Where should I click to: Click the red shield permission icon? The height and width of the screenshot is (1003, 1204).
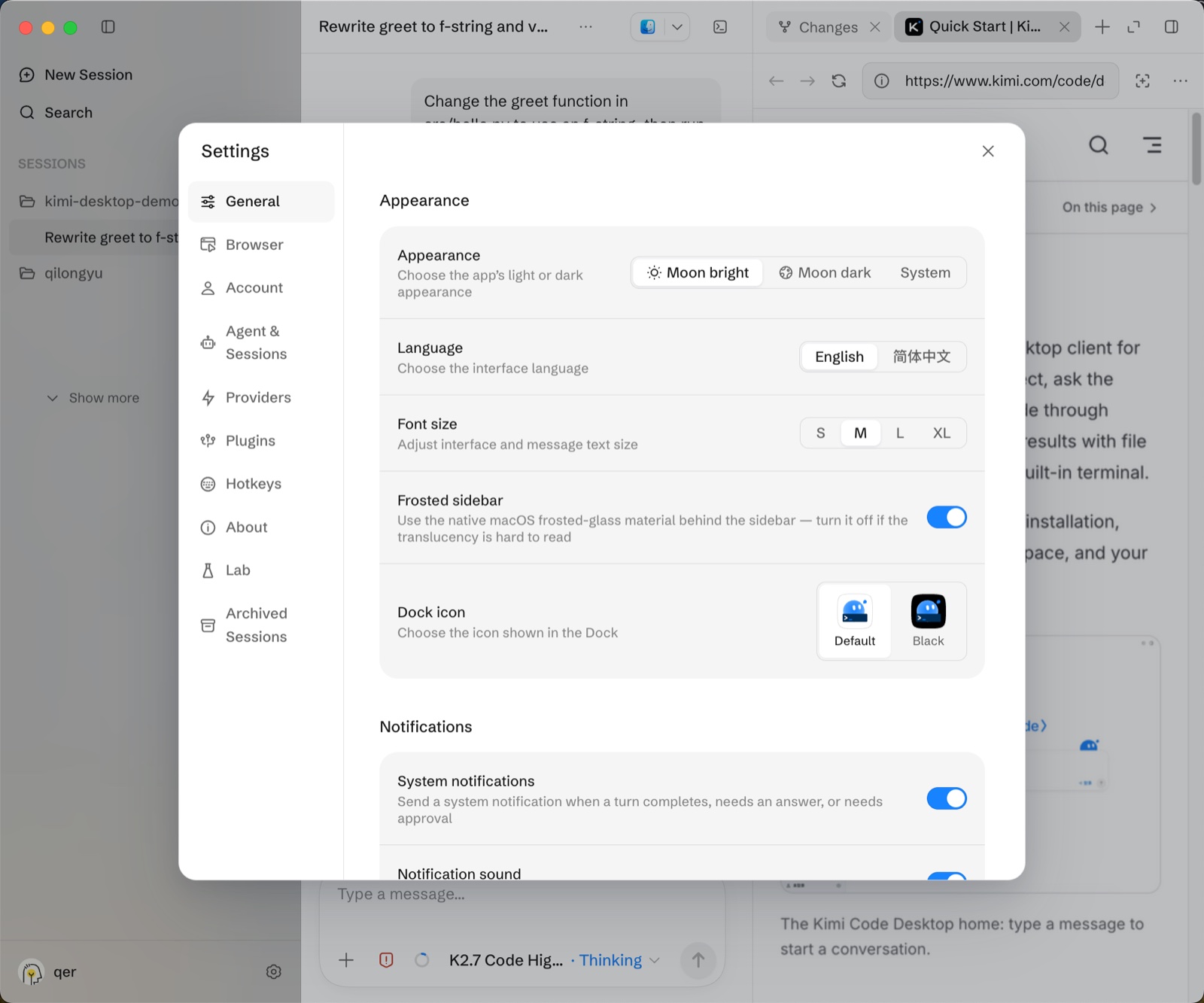[386, 961]
